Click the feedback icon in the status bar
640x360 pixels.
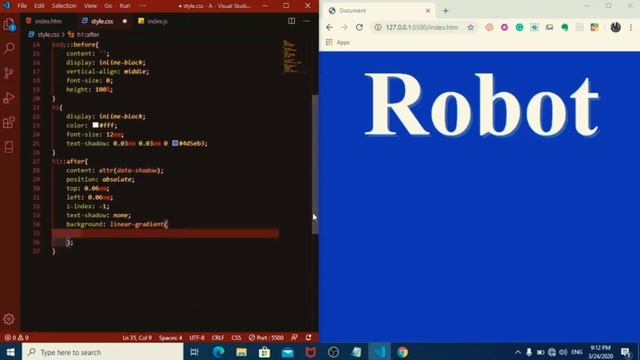coord(294,338)
